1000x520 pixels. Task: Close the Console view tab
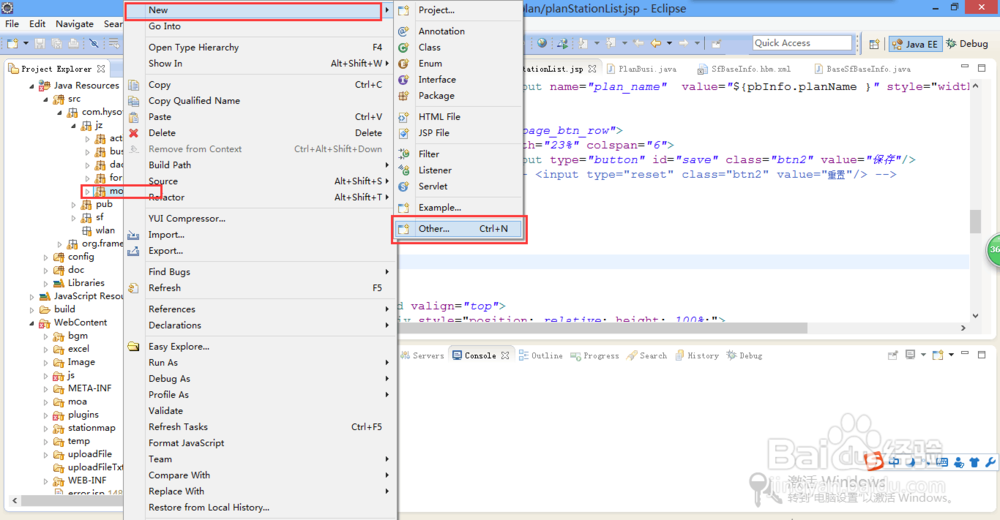(x=505, y=355)
